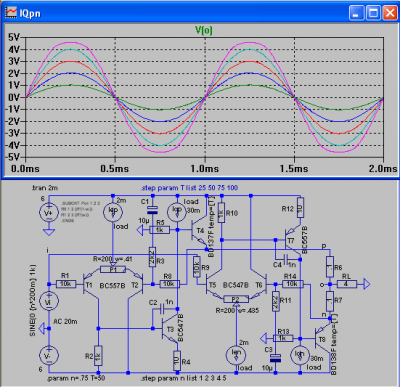The image size is (400, 387).
Task: Click the .tran 2m directive text
Action: pyautogui.click(x=45, y=188)
